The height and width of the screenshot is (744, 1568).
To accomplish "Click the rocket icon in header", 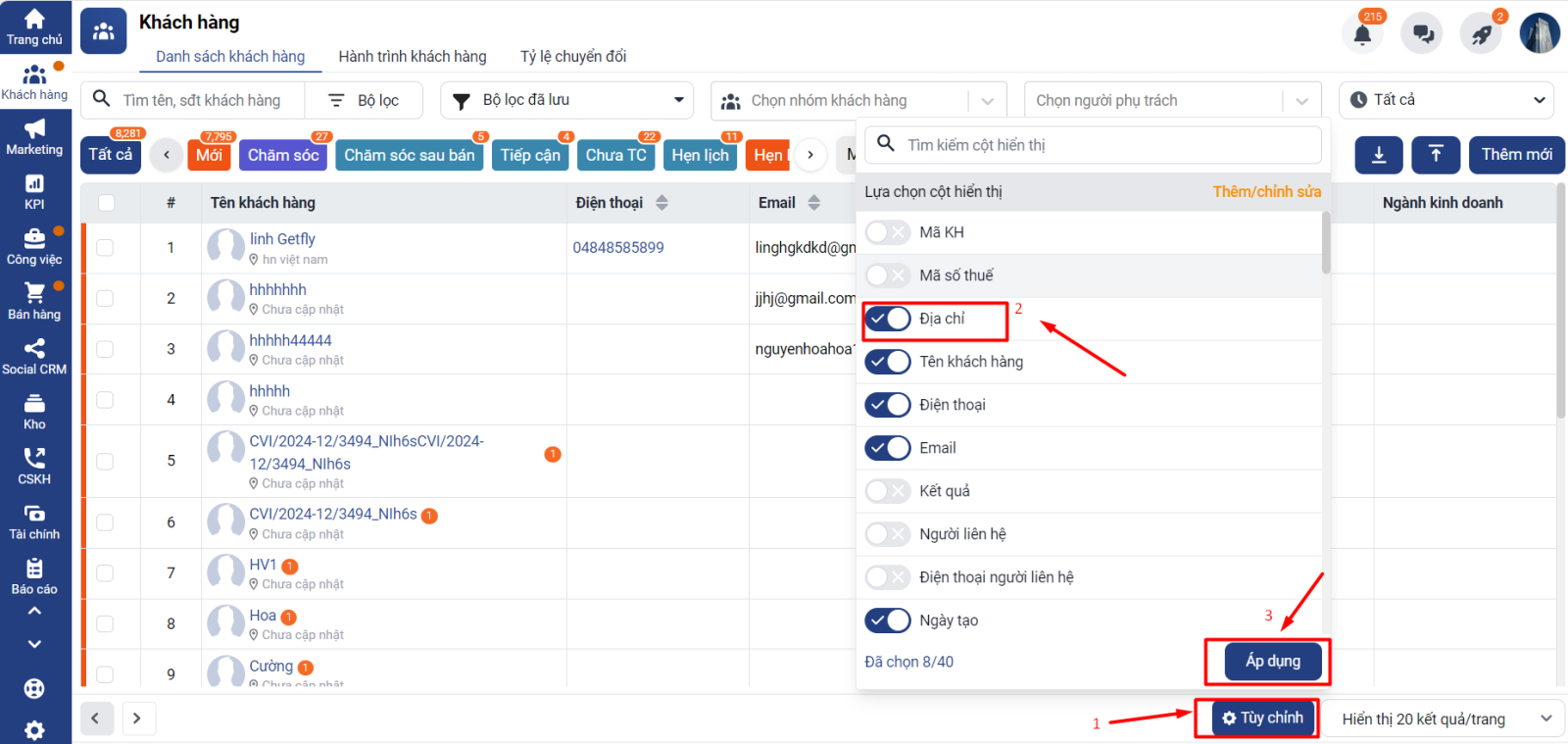I will coord(1481,34).
